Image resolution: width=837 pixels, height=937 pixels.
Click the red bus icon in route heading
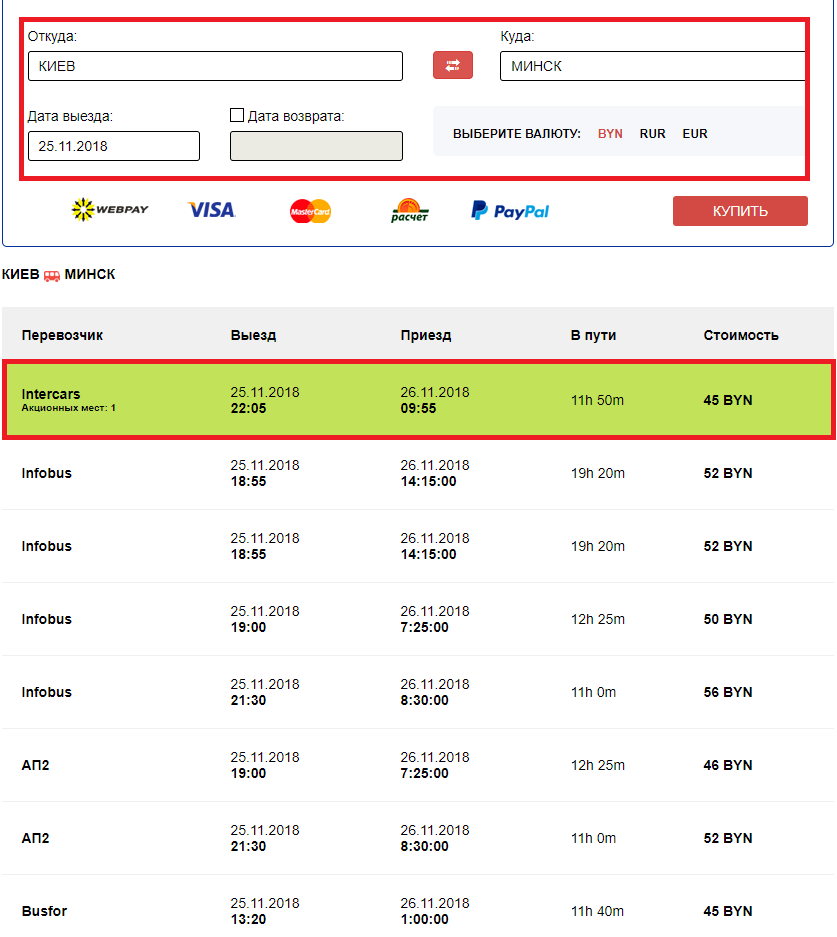coord(52,275)
